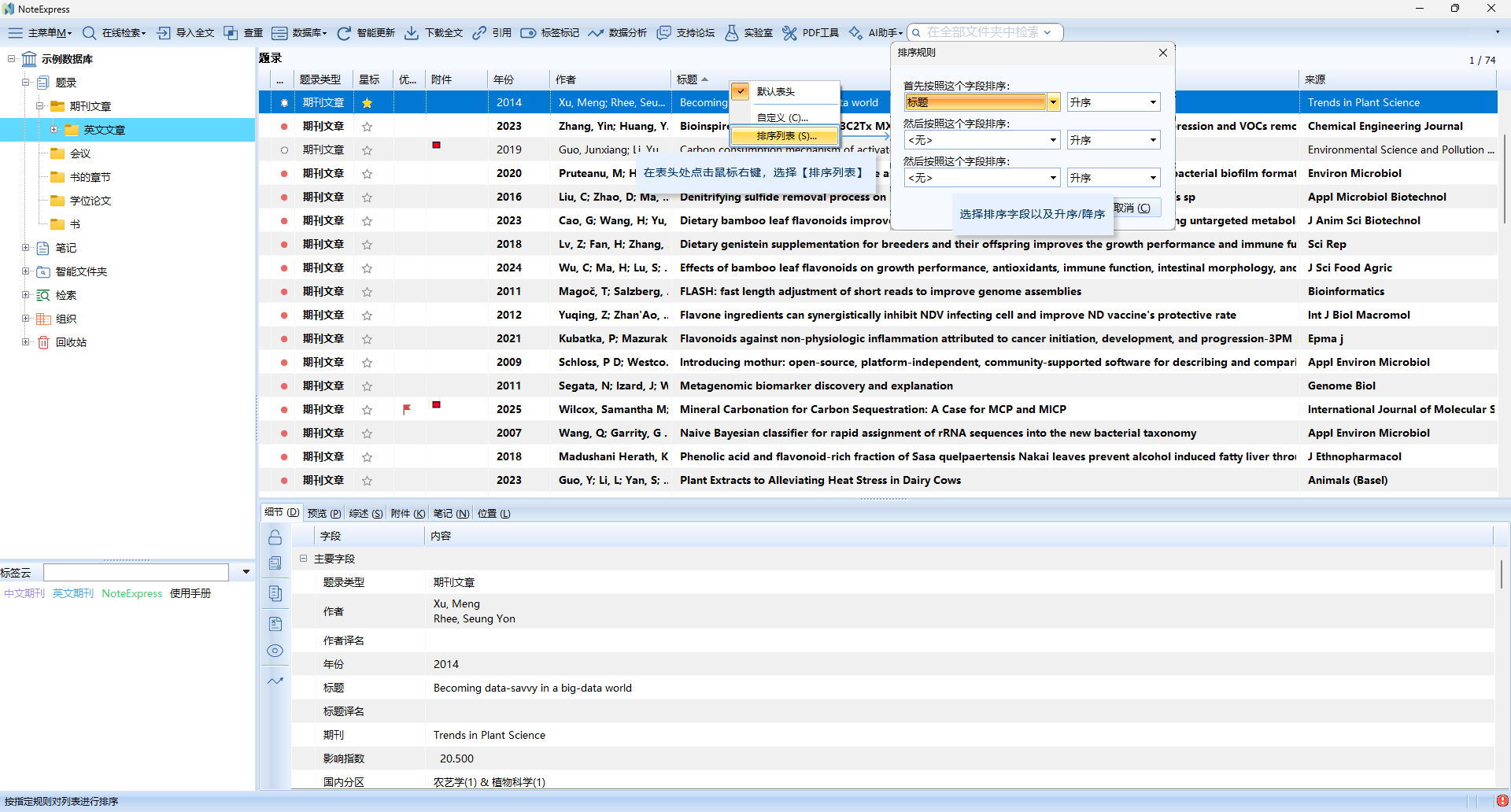Toggle the star on the Magoč row
This screenshot has width=1511, height=812.
(x=367, y=291)
